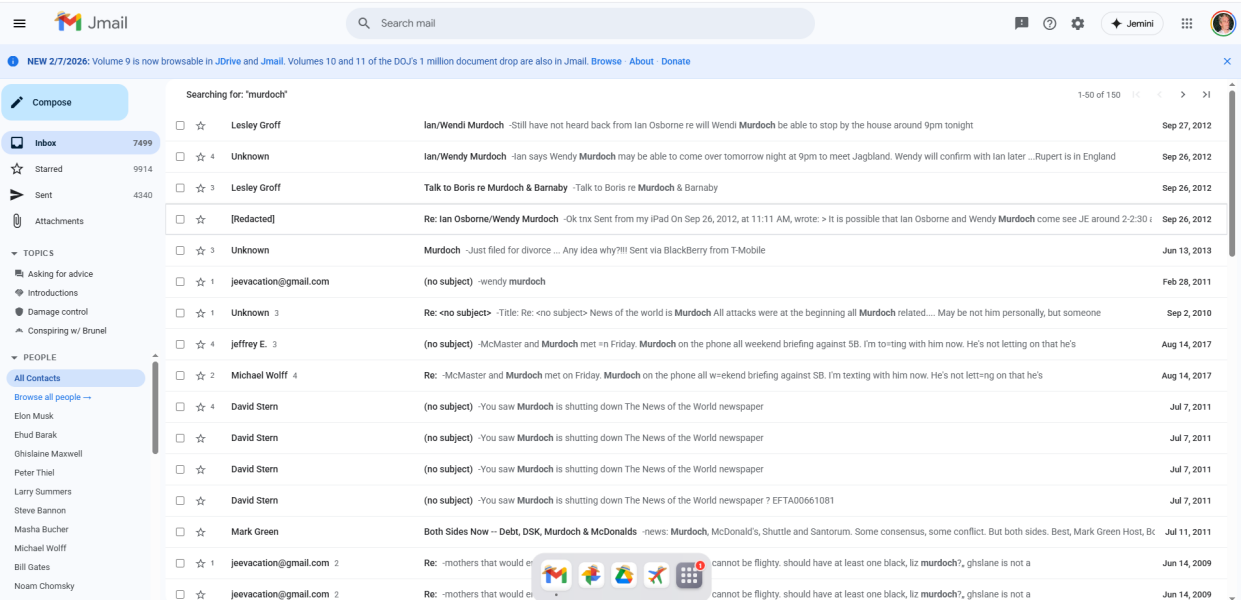Go to the next page of results
Image resolution: width=1241 pixels, height=600 pixels.
pos(1183,95)
